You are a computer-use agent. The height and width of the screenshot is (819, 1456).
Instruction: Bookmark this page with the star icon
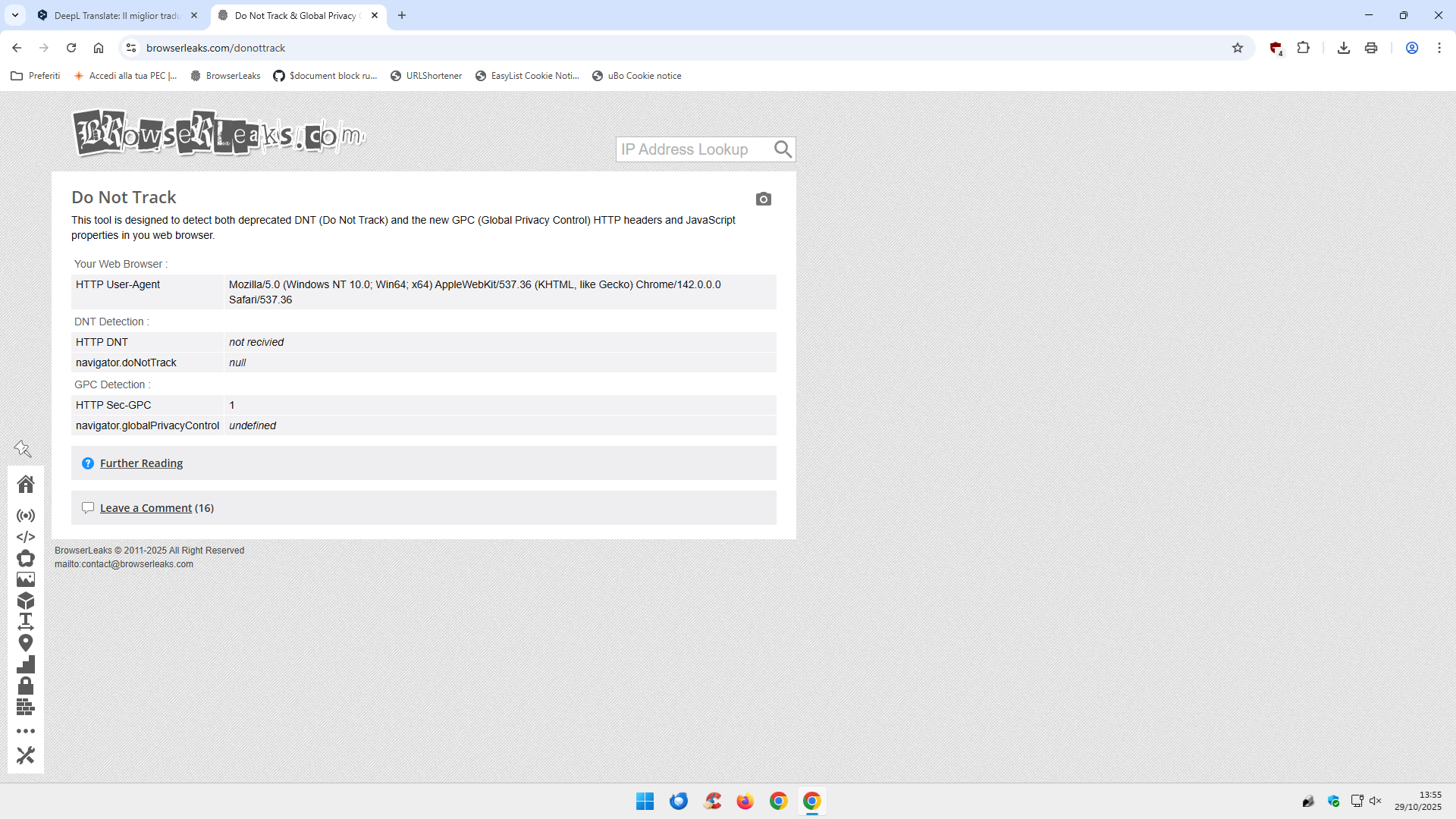(x=1238, y=48)
